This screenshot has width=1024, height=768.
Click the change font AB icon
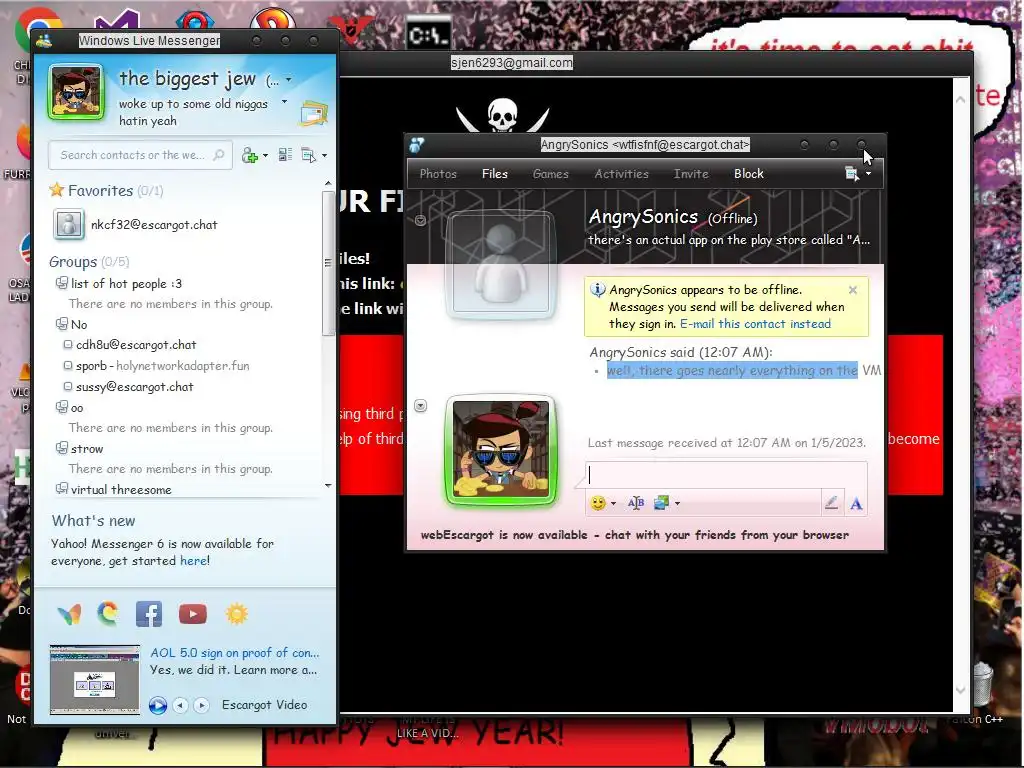tap(635, 503)
